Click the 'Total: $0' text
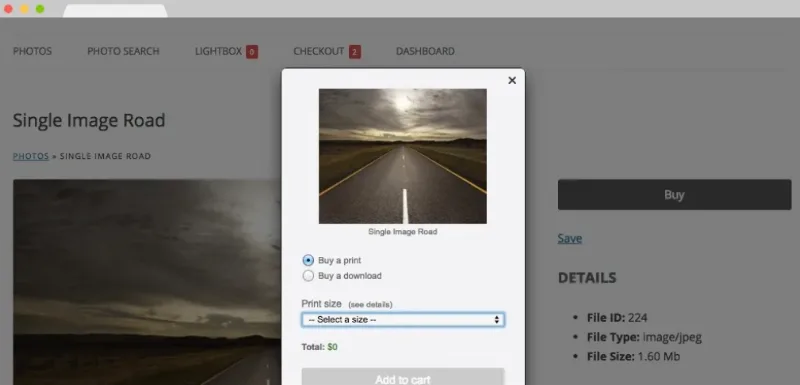This screenshot has height=385, width=800. (319, 347)
